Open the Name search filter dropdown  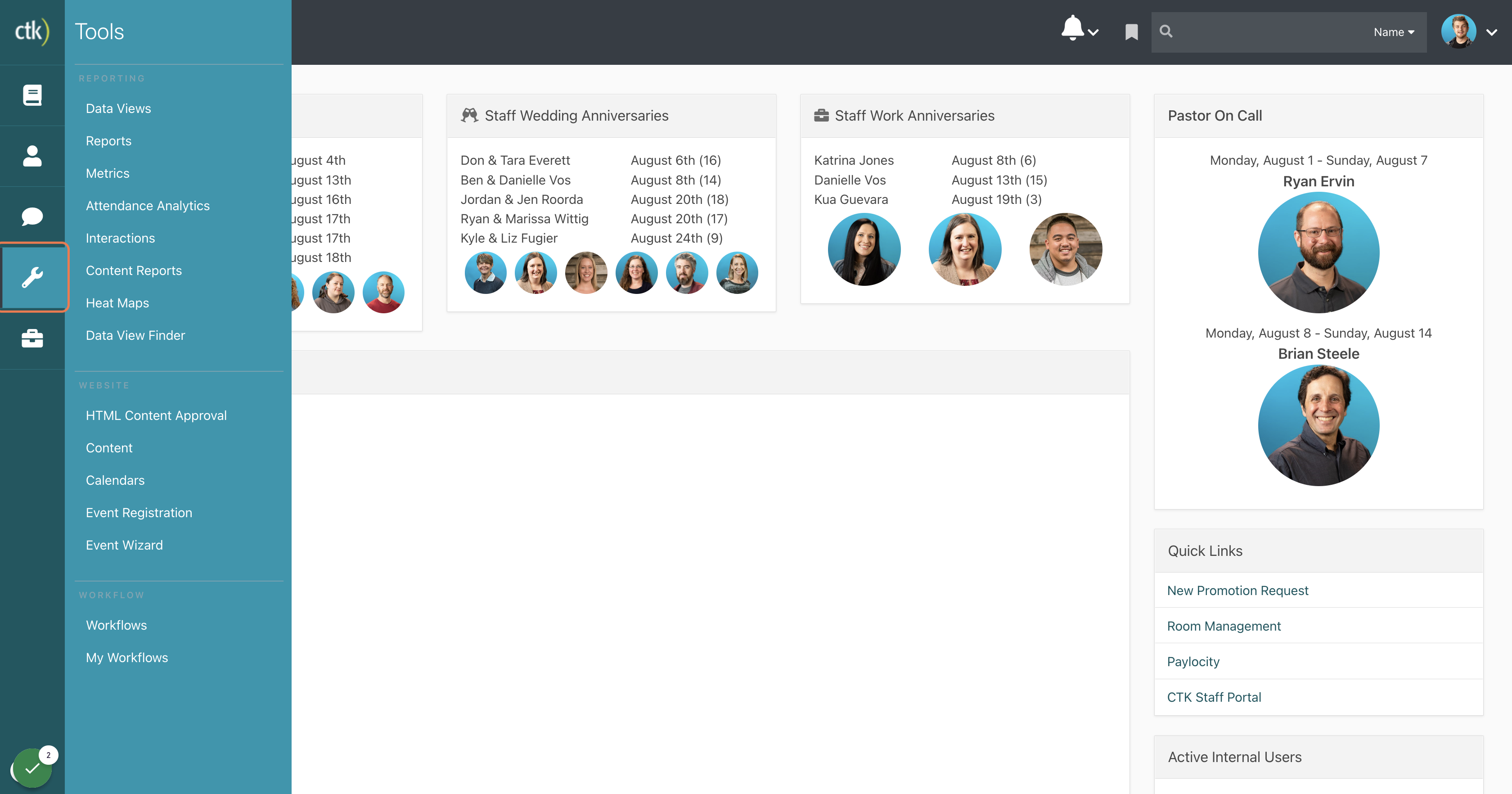tap(1394, 32)
